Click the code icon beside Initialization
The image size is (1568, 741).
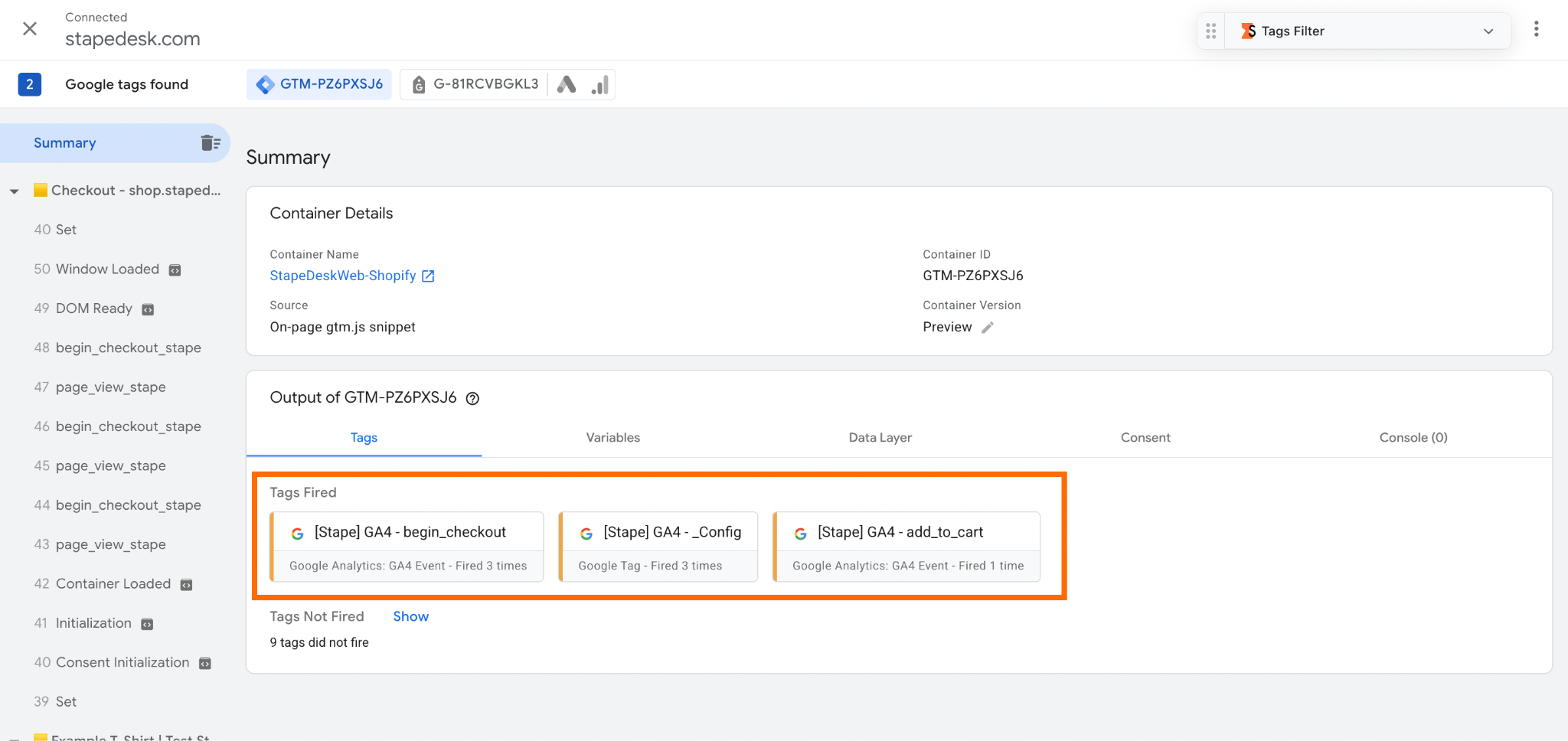(147, 624)
